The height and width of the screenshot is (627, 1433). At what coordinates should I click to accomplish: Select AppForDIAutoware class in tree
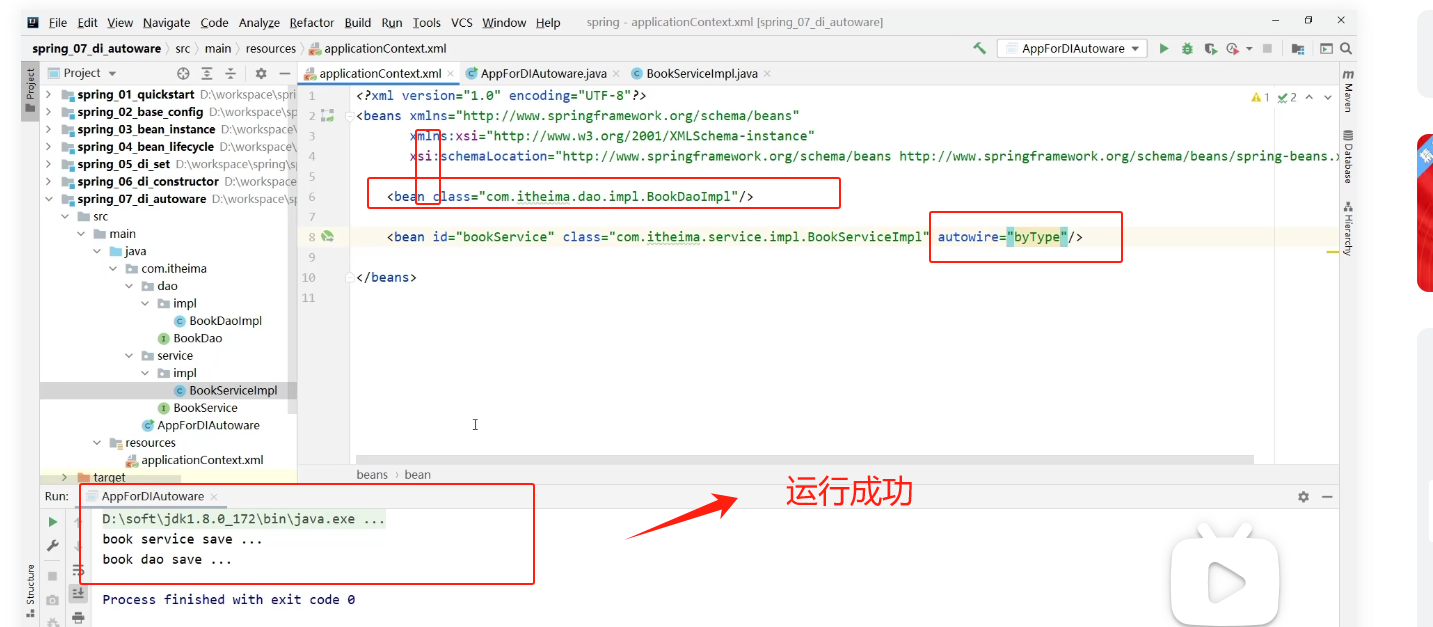(208, 425)
